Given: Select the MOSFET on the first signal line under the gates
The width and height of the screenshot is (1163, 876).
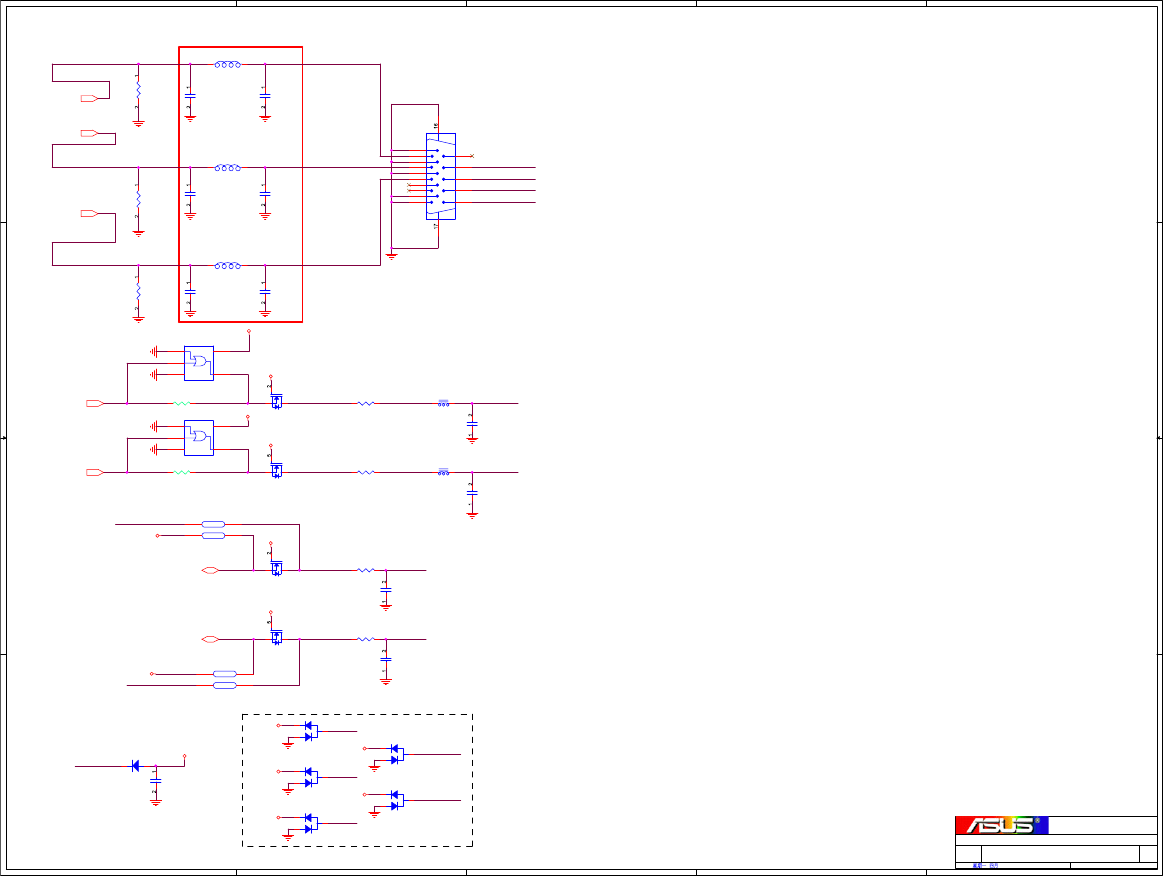Looking at the screenshot, I should coord(276,401).
